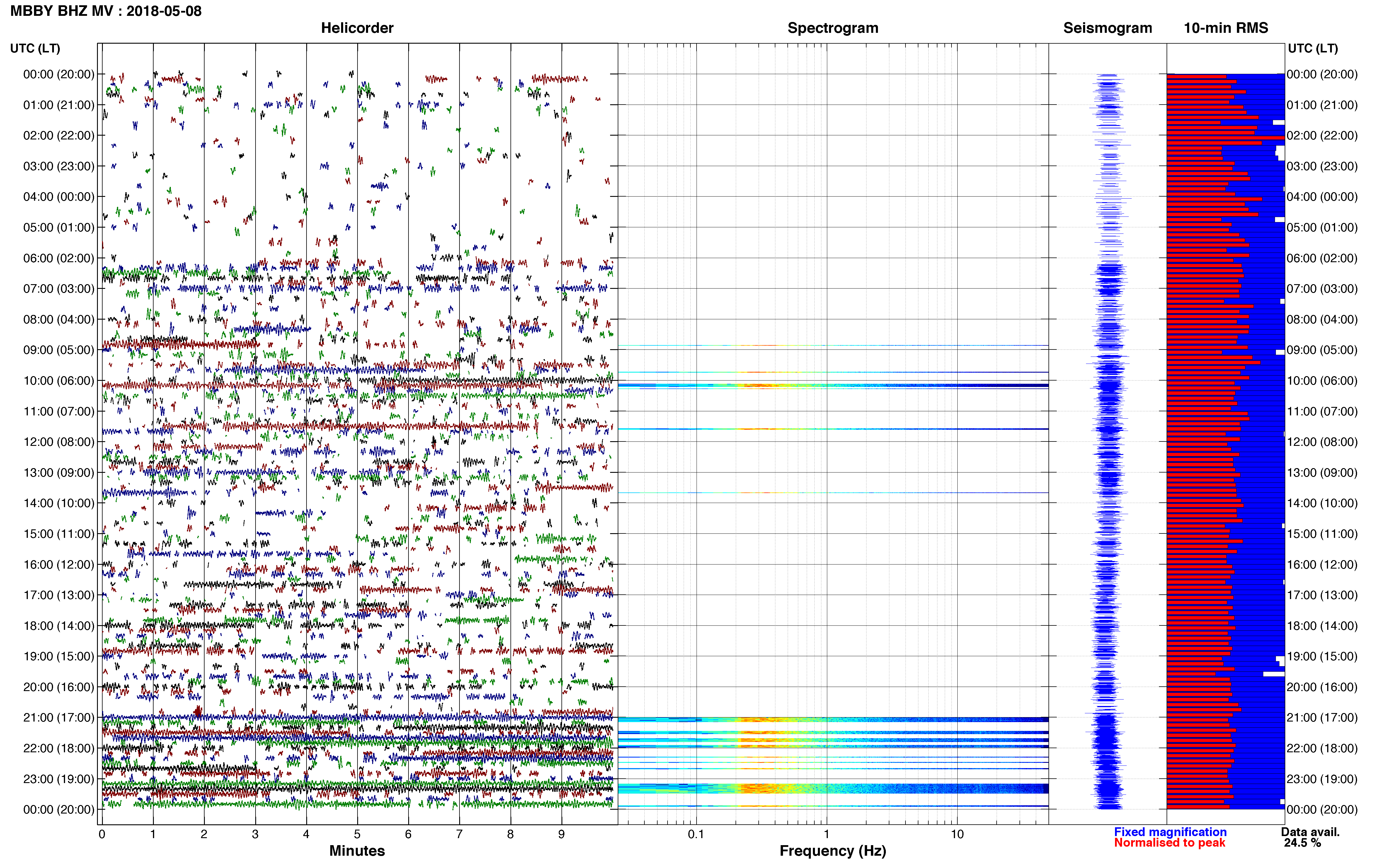Click the 1 Hz frequency tick label
The image size is (1389, 868).
tap(827, 835)
